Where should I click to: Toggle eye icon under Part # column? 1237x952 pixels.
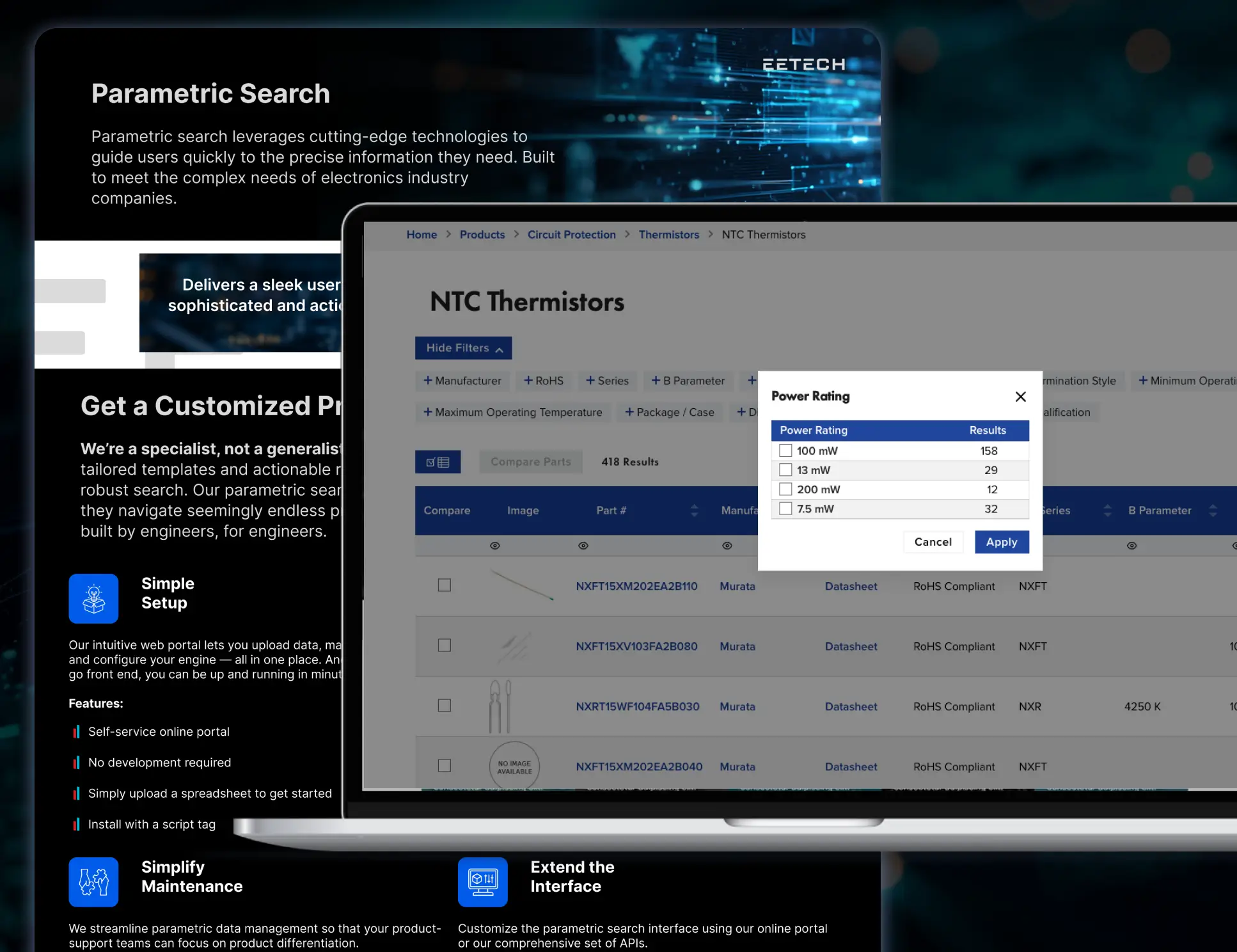(583, 546)
